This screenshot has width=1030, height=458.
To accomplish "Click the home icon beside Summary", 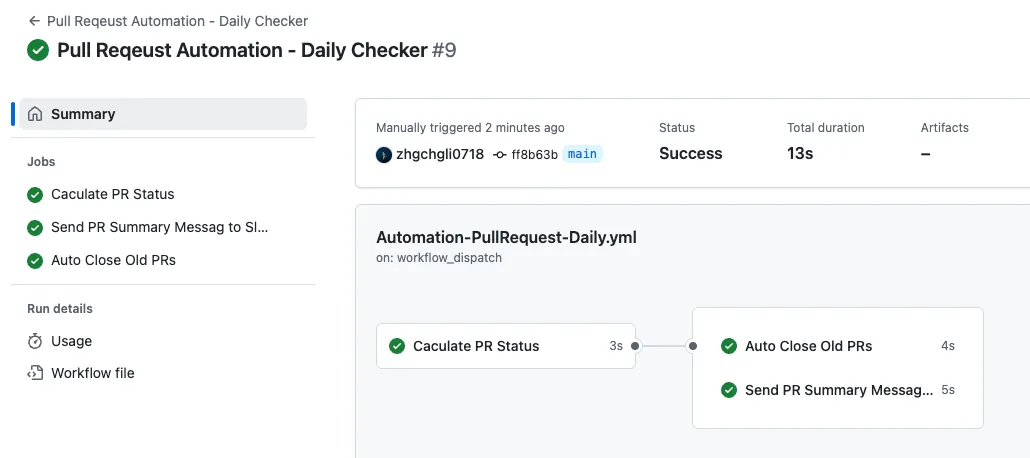I will (35, 114).
